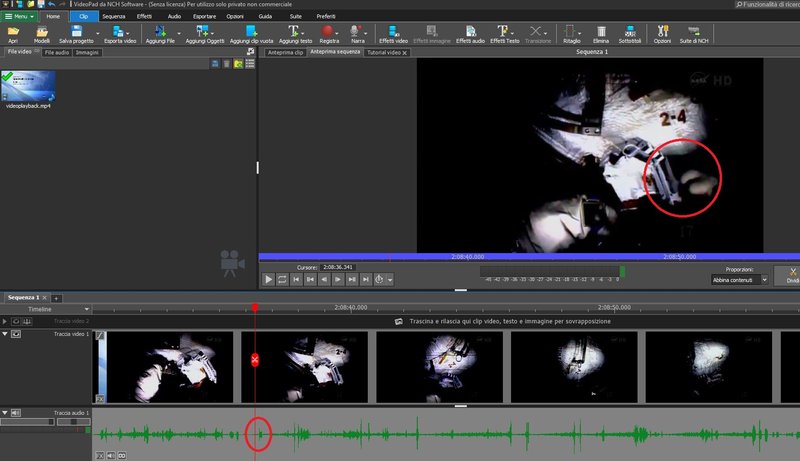800x461 pixels.
Task: Adjust the Traccia audio 1 pan slider
Action: coord(73,422)
